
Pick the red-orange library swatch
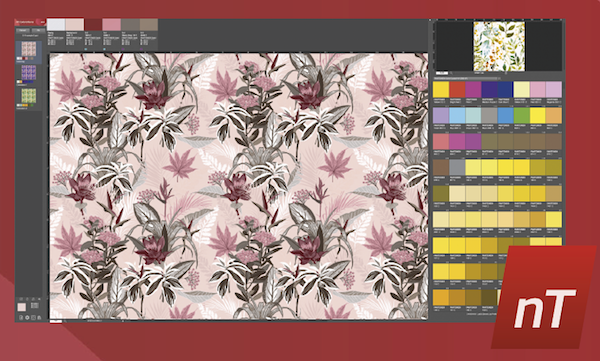point(457,90)
